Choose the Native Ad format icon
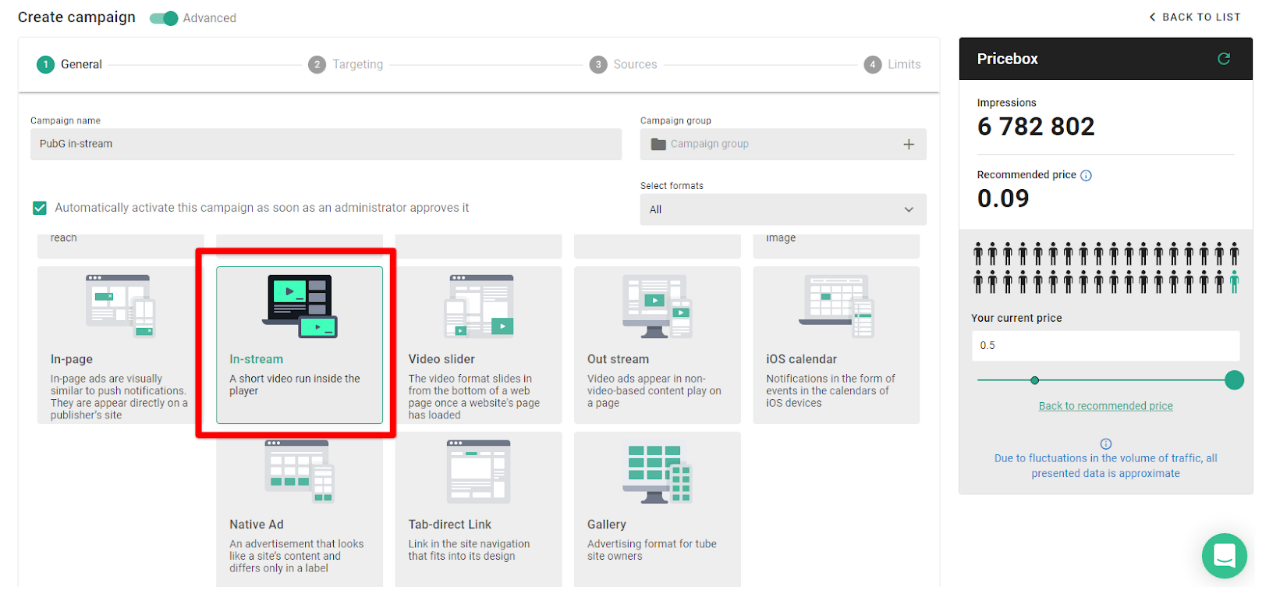Image resolution: width=1270 pixels, height=590 pixels. tap(299, 470)
